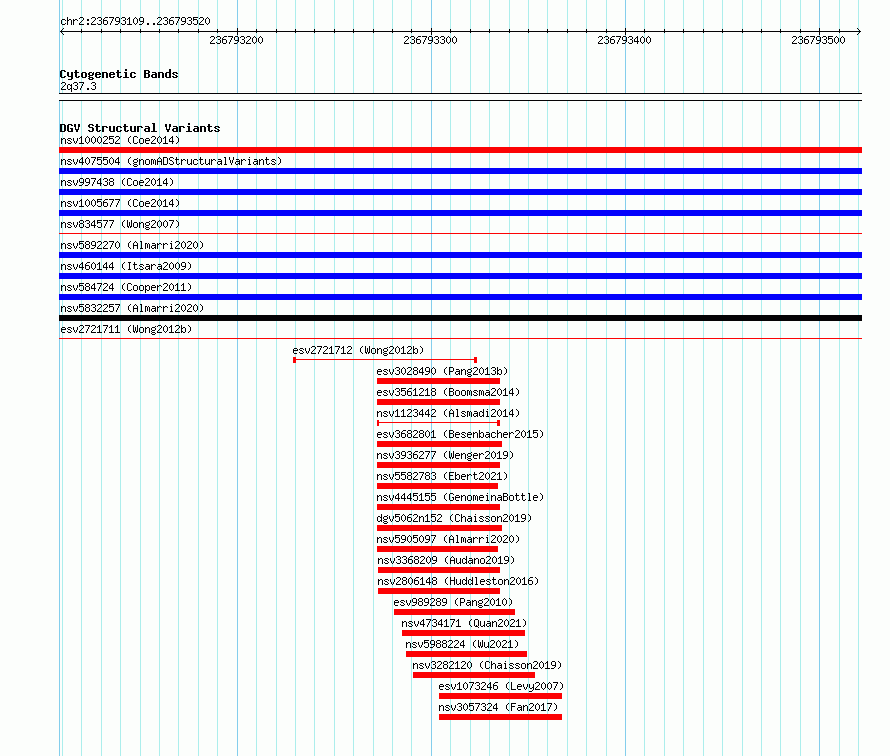
Task: Click the 236793300 ruler position
Action: 430,40
